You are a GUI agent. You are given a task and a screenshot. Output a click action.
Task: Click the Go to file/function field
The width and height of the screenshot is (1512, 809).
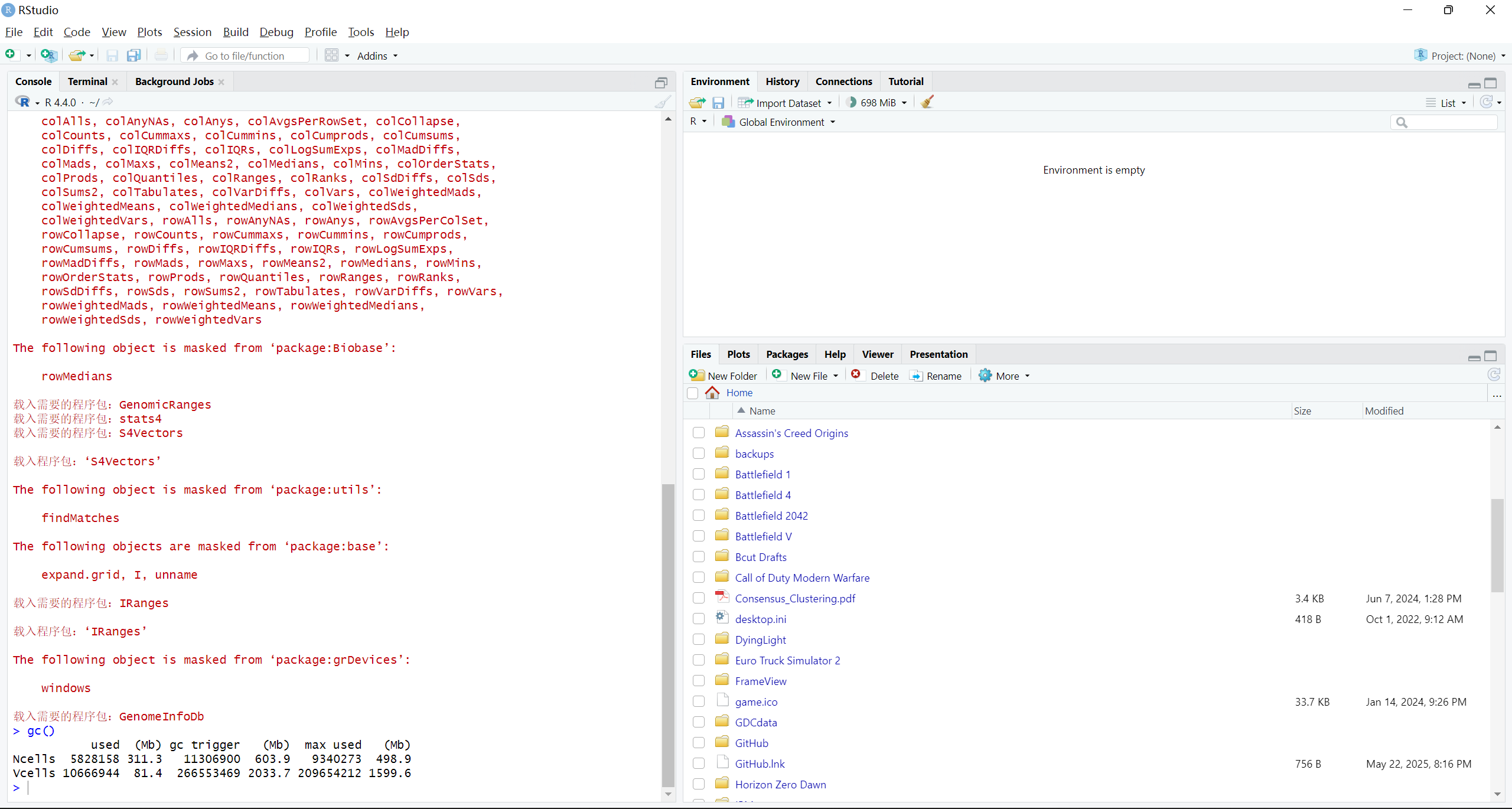coord(245,56)
